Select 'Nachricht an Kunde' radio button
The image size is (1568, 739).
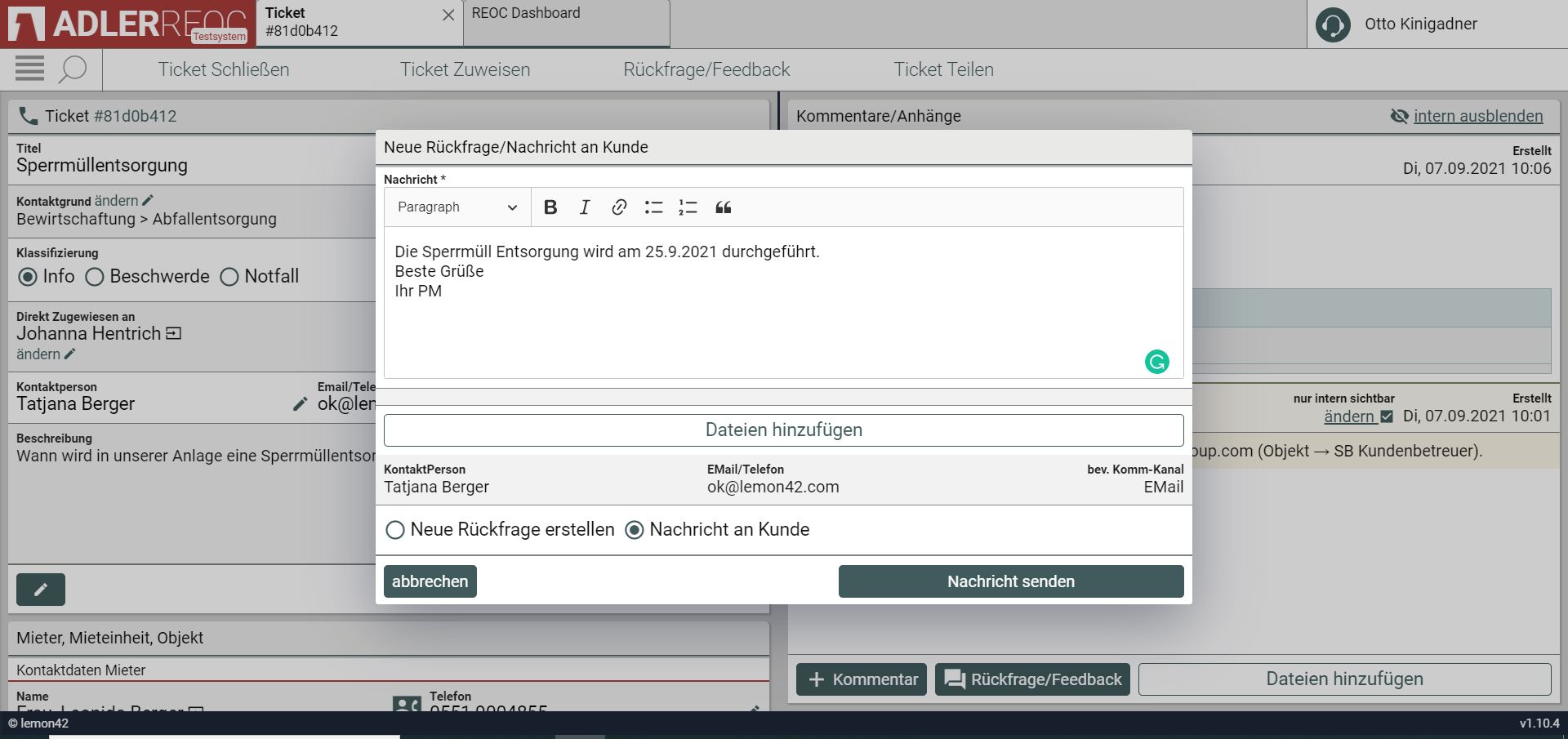click(635, 530)
